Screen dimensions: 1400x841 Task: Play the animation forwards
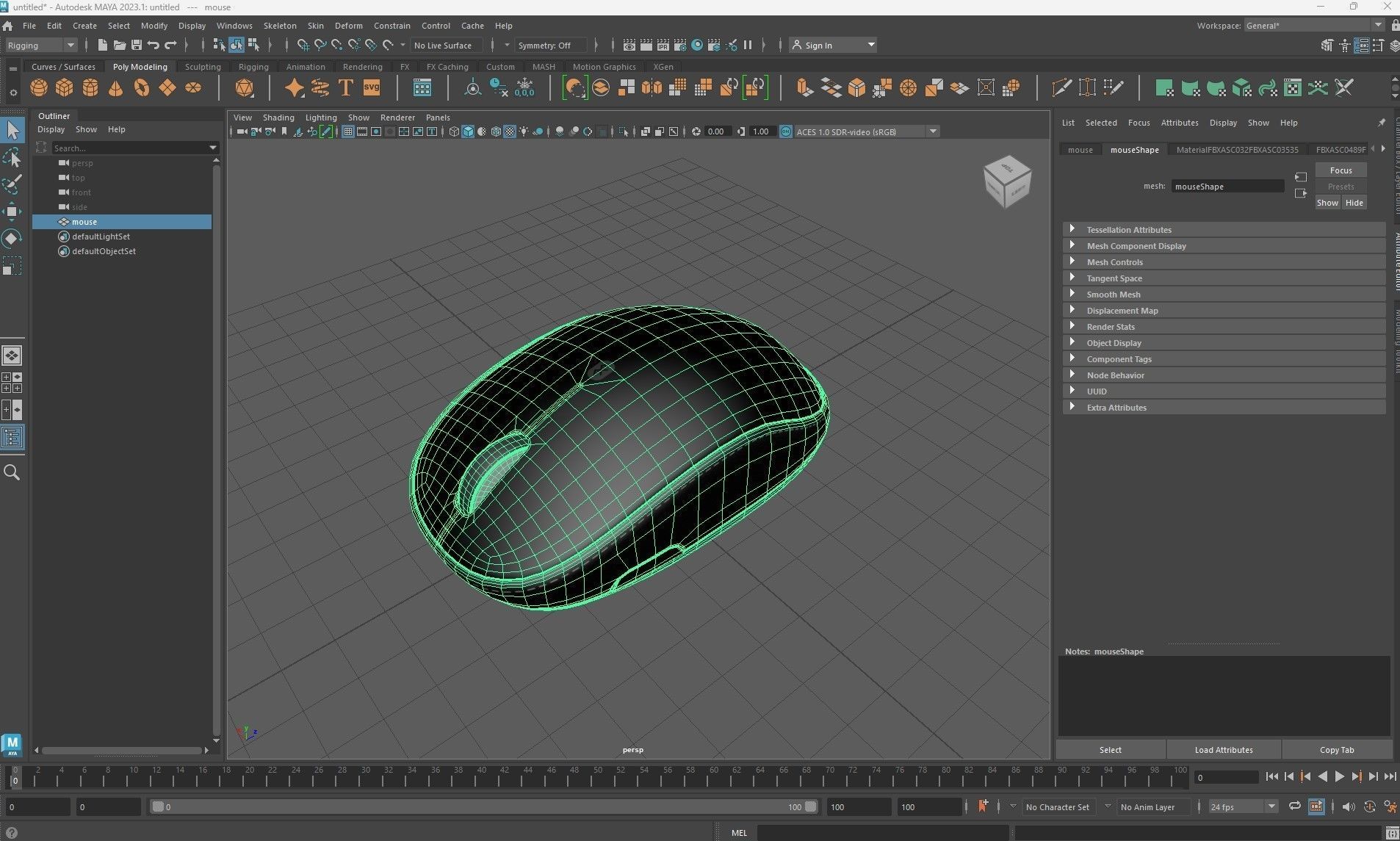tap(1339, 776)
